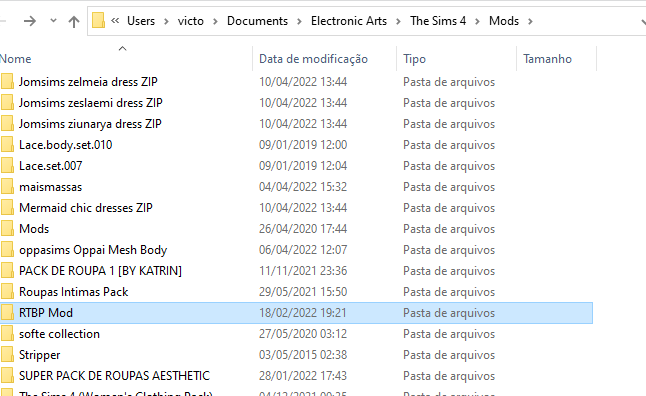Click date 04/04/2022 15:32 of maismassas

coord(303,187)
